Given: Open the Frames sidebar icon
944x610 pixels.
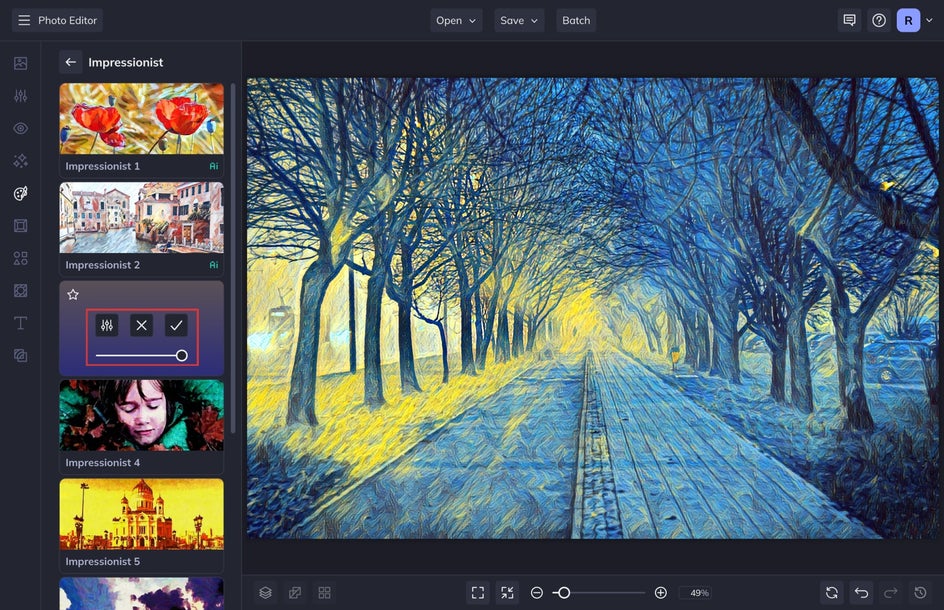Looking at the screenshot, I should [20, 226].
